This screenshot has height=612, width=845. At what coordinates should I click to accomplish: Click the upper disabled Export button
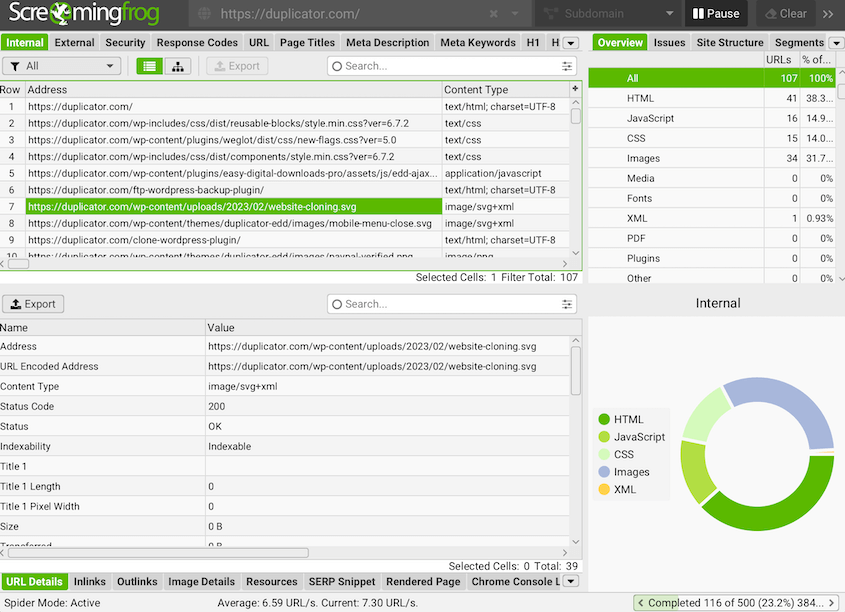pyautogui.click(x=237, y=66)
